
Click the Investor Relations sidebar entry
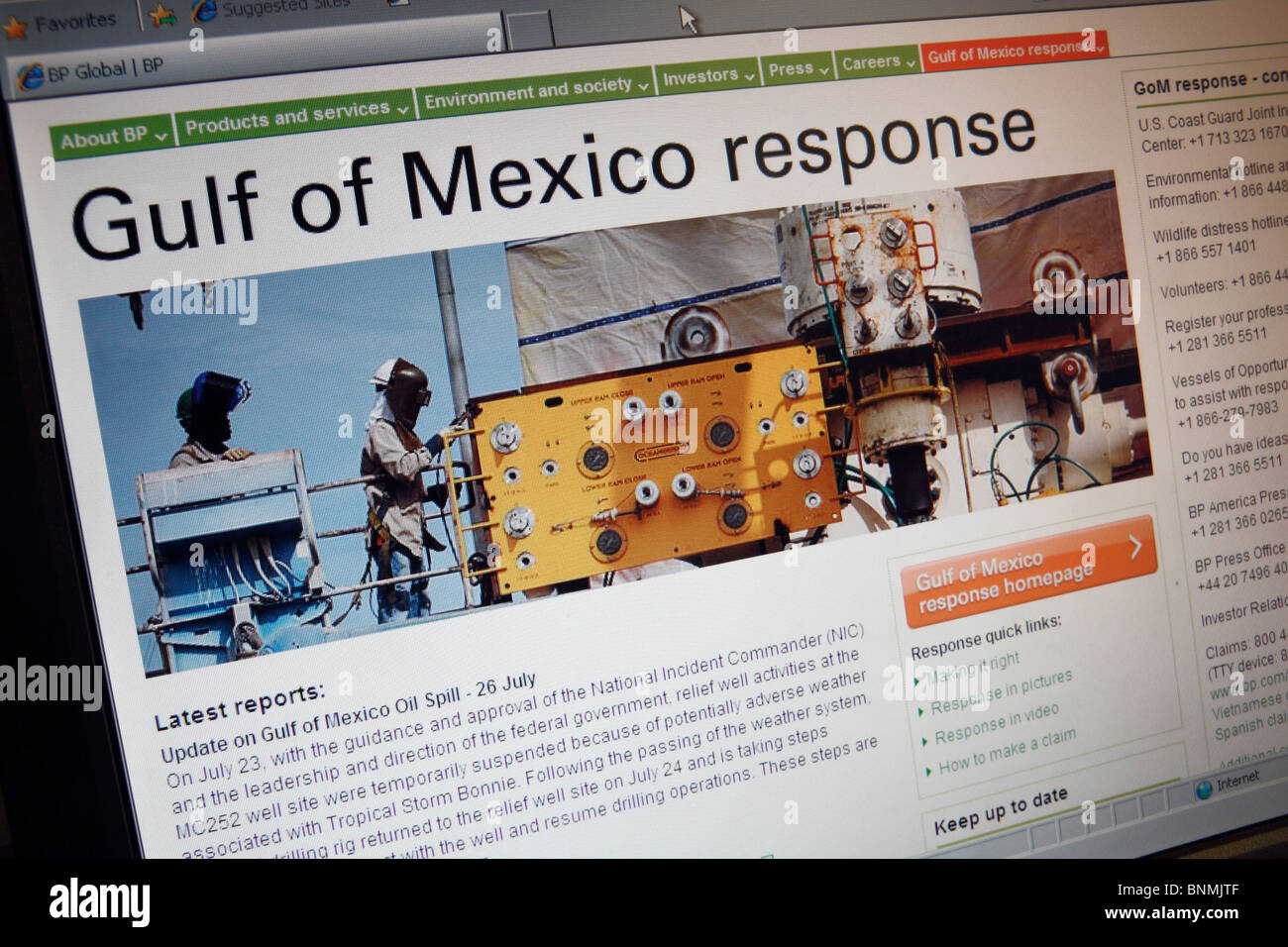[x=1243, y=611]
